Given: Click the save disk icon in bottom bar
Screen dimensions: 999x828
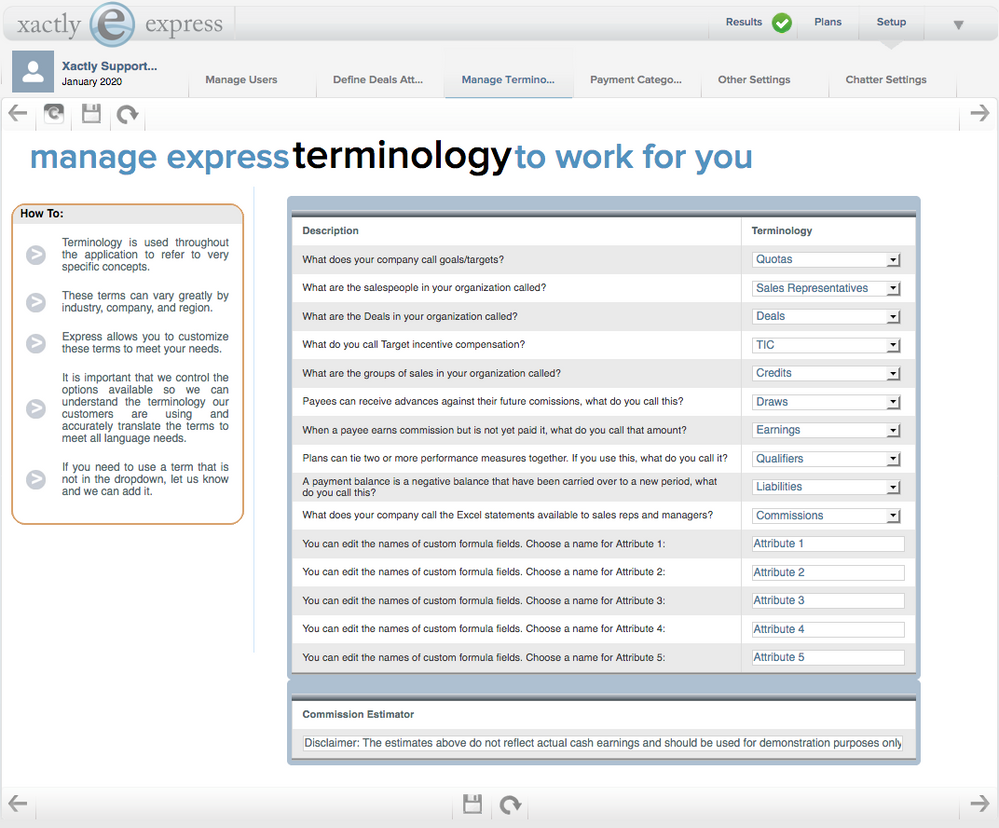Looking at the screenshot, I should tap(472, 804).
